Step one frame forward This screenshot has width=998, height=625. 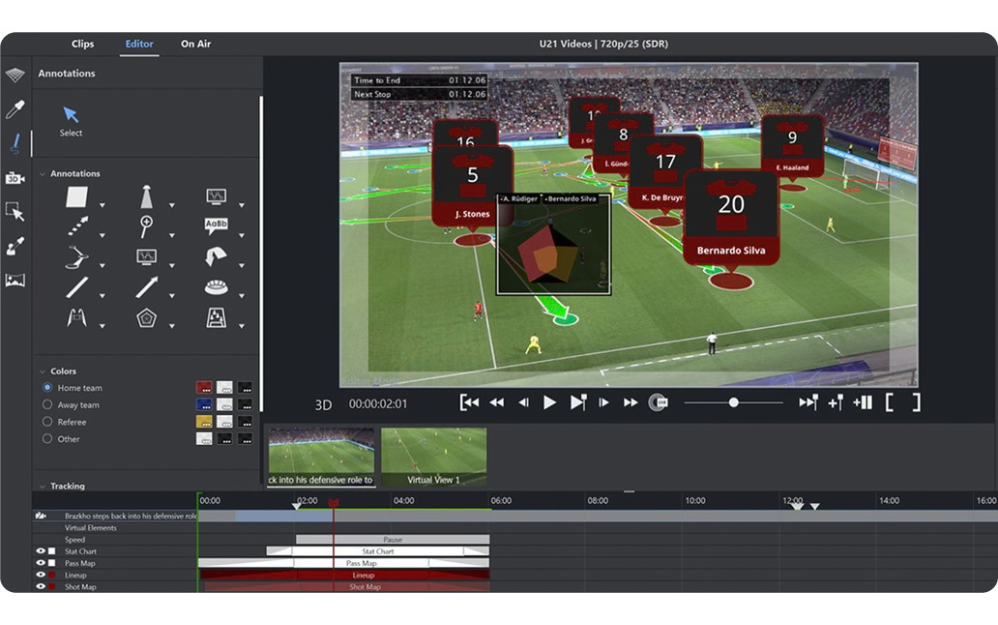click(604, 402)
